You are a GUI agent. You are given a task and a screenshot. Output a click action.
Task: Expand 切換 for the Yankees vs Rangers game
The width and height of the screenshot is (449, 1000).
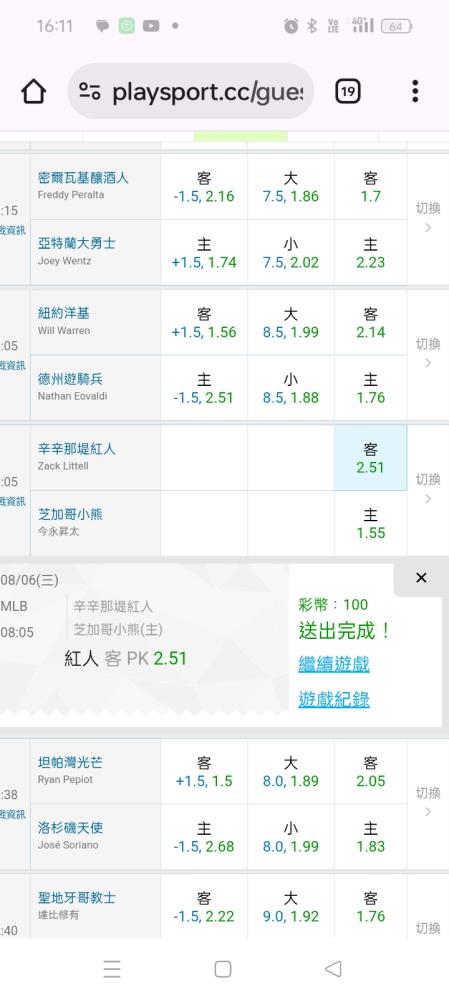pos(428,353)
